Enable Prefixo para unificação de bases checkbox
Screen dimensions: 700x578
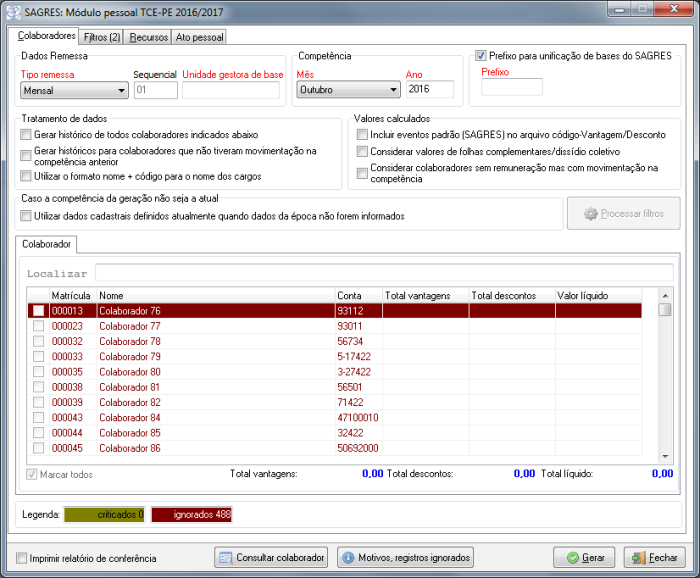[x=481, y=56]
